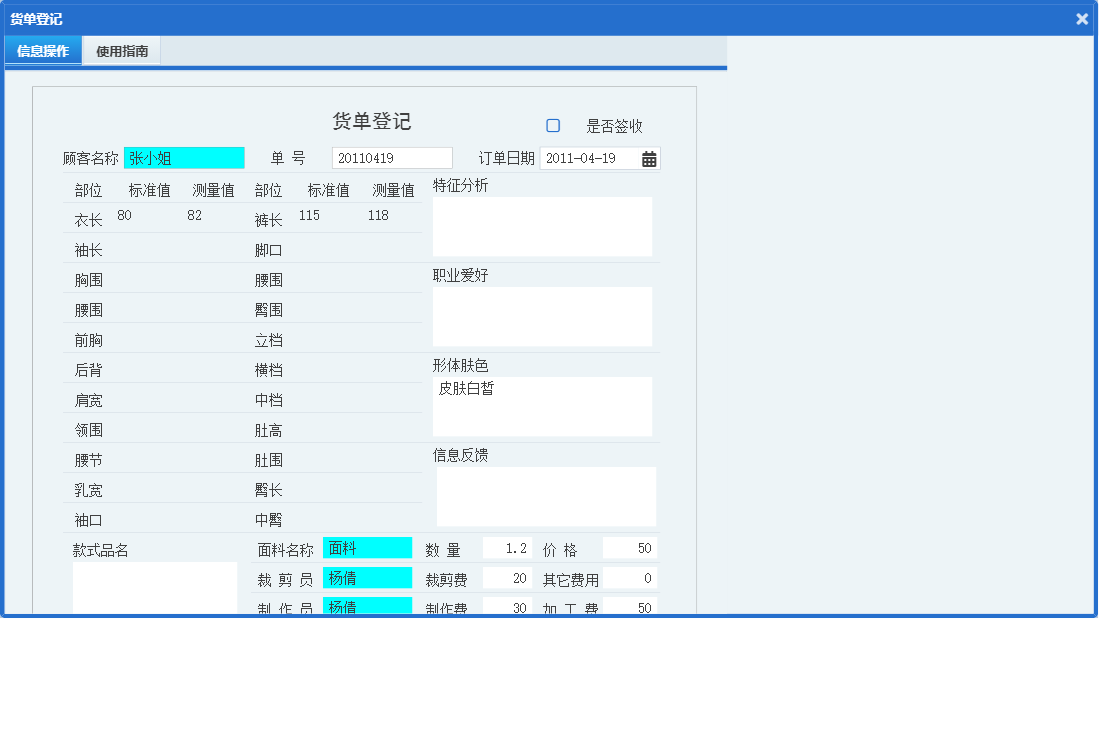Viewport: 1099px width, 747px height.
Task: Click the 顾客名称 field showing 张小姐
Action: tap(184, 157)
